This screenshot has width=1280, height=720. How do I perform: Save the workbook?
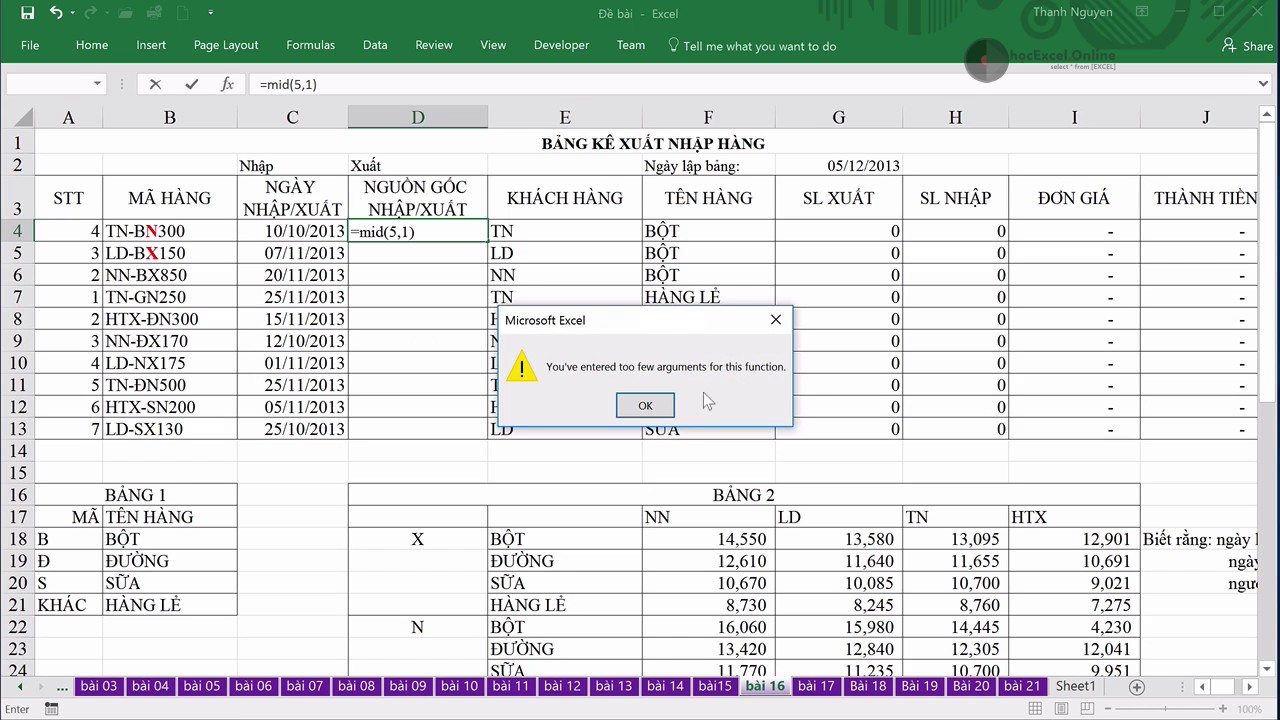point(27,13)
